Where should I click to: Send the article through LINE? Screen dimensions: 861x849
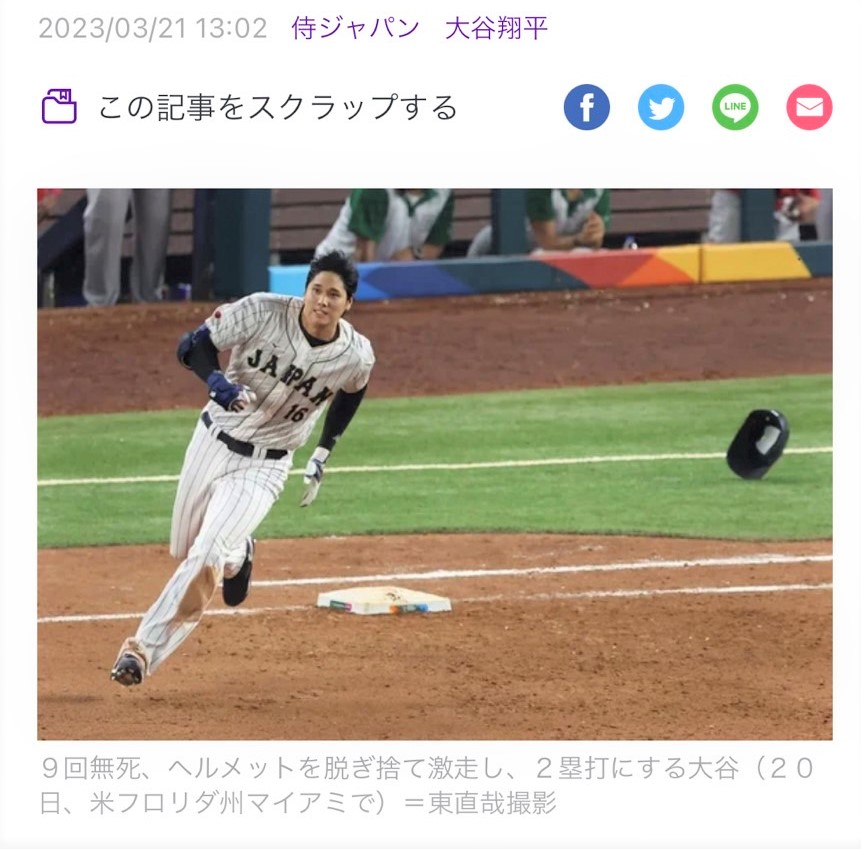[735, 107]
